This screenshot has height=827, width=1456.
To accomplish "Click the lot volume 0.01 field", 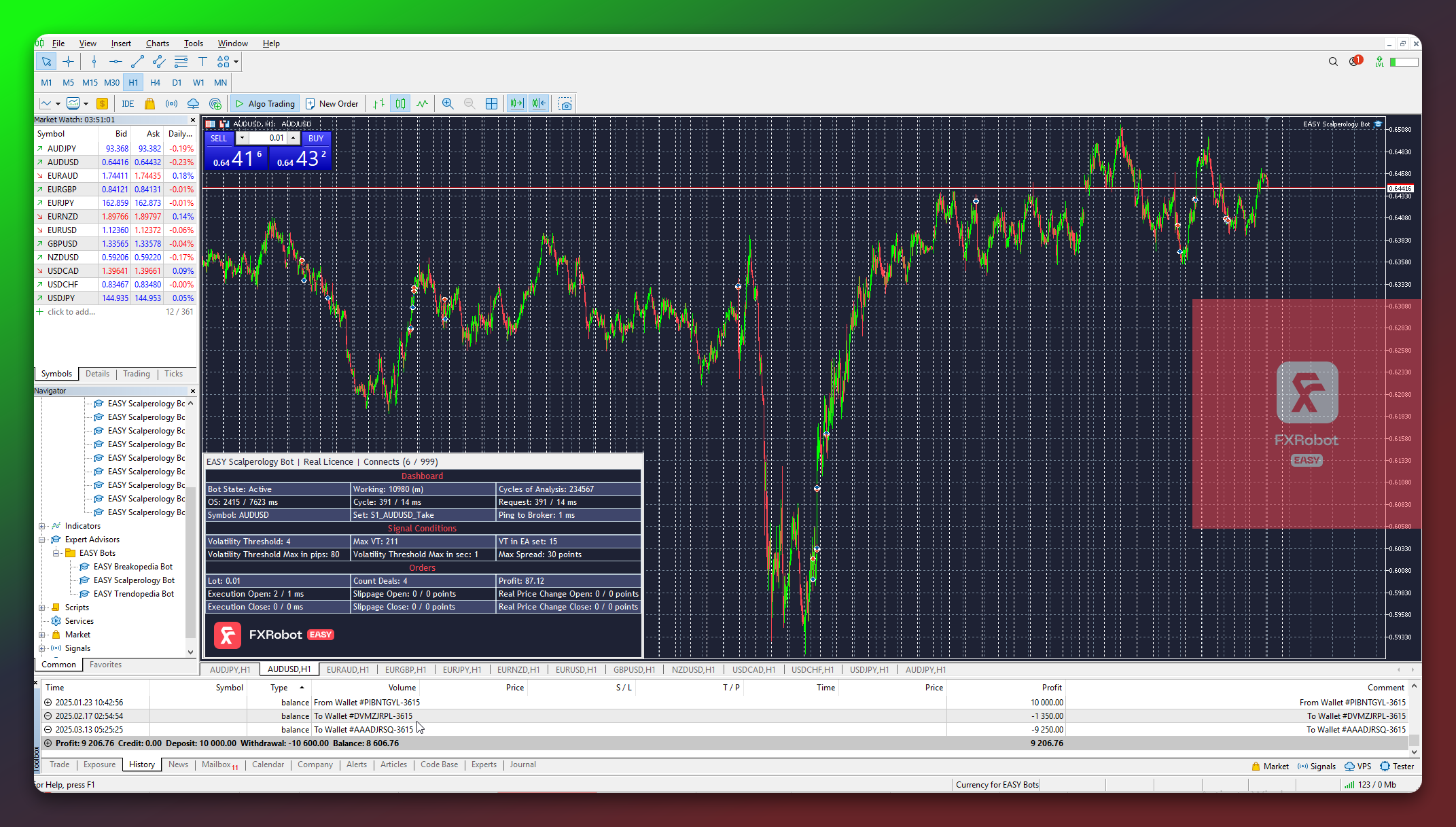I will (268, 139).
